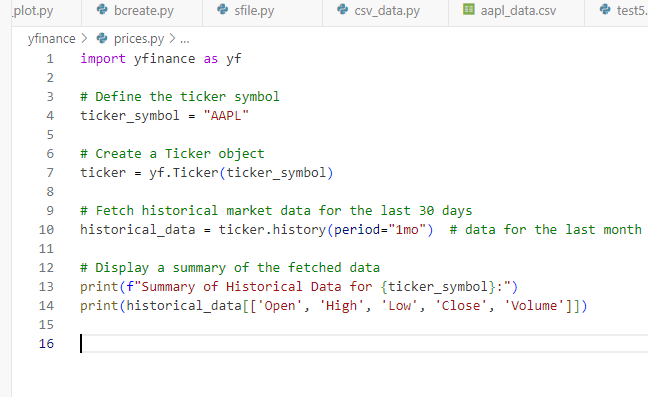648x397 pixels.
Task: Click Python icon on sfile.py tab
Action: (x=223, y=10)
